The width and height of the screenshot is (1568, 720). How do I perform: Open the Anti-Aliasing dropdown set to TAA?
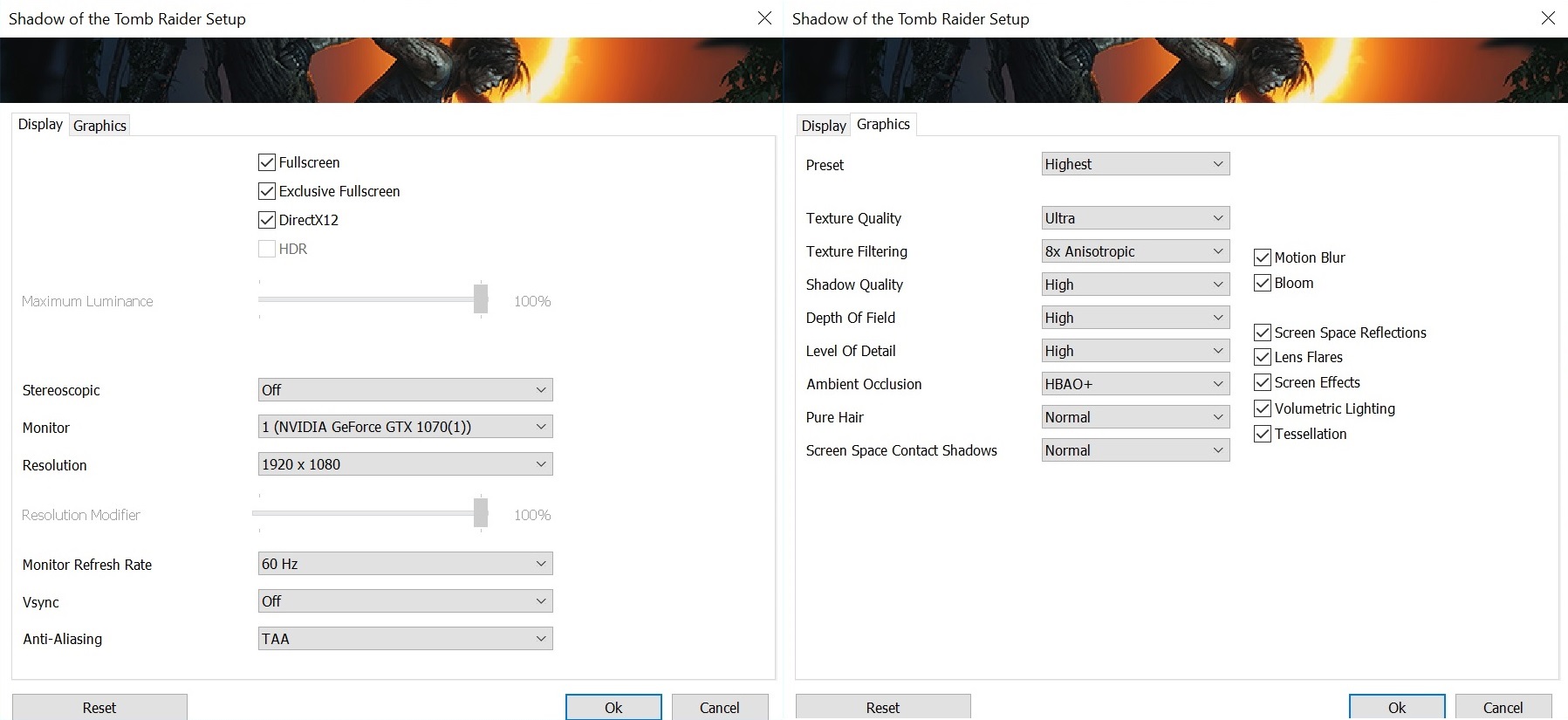point(405,639)
